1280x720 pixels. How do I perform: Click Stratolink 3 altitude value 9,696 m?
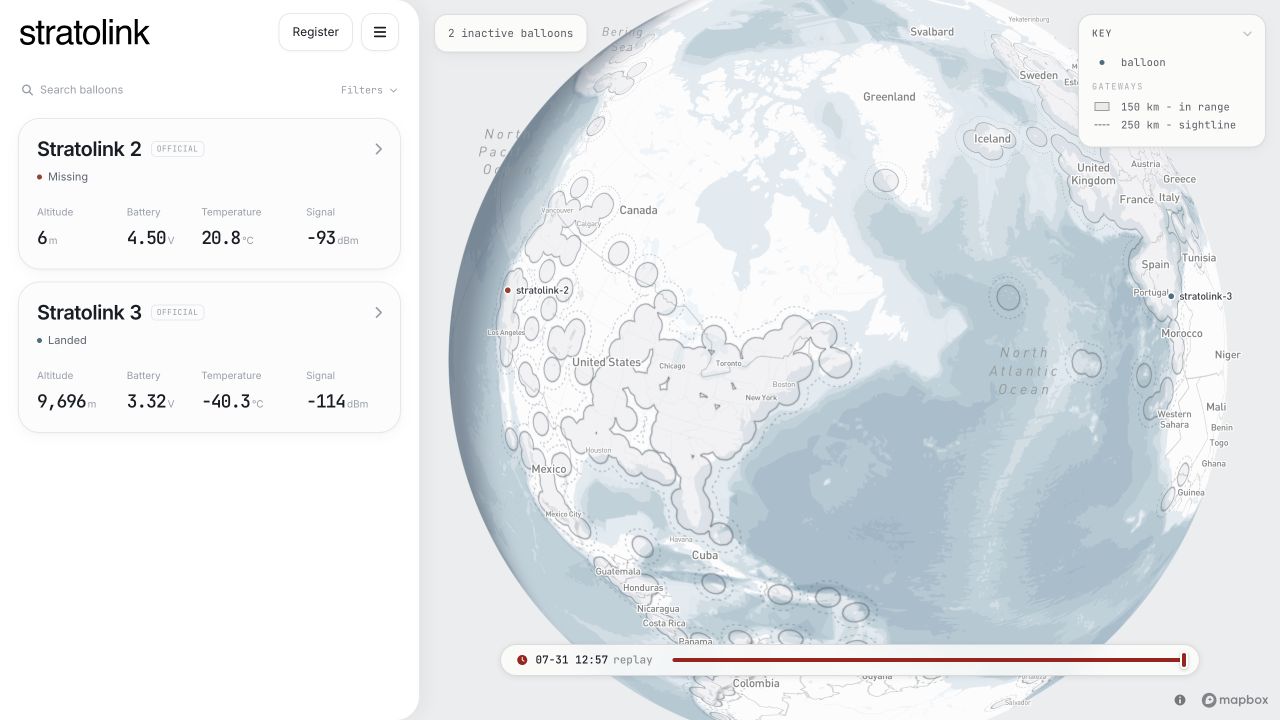pyautogui.click(x=67, y=402)
